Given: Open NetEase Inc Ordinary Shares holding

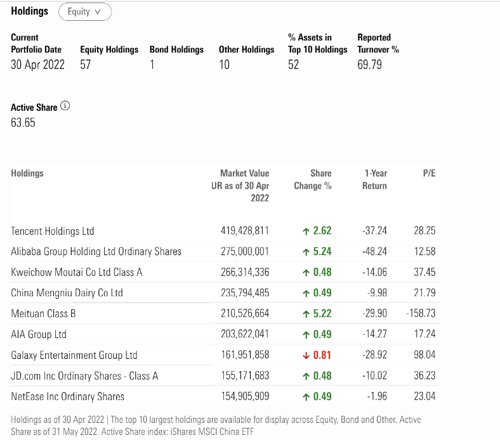Looking at the screenshot, I should coord(68,397).
